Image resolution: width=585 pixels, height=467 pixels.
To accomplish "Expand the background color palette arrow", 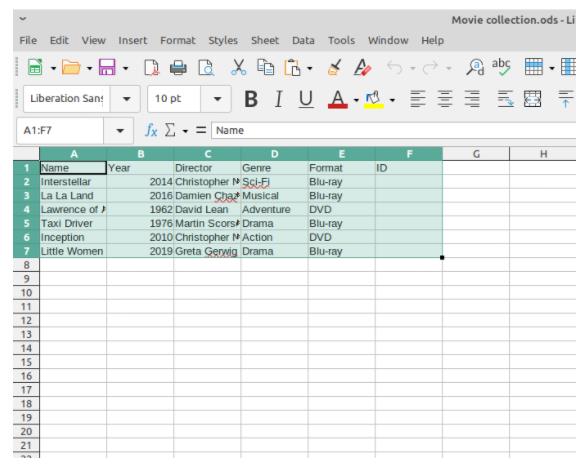I will point(392,100).
